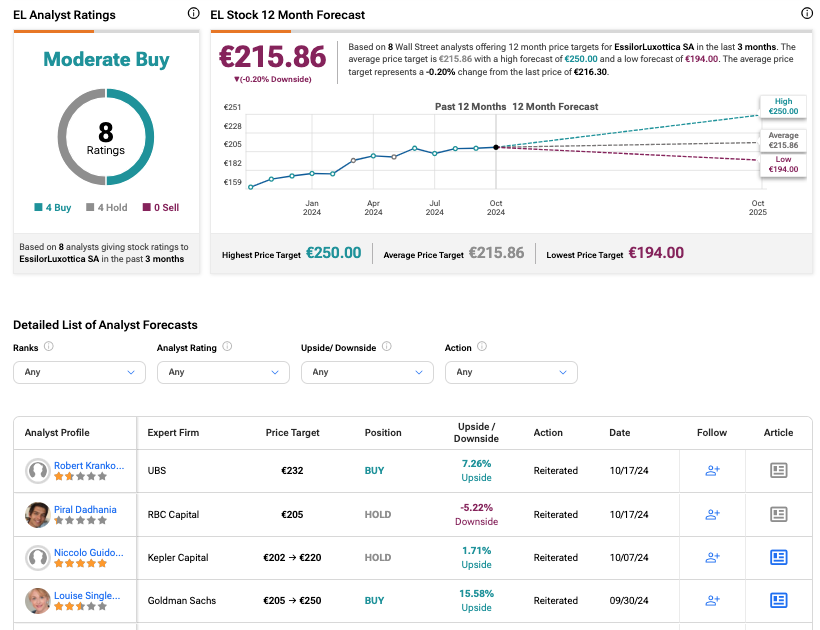Follow Louise Singlehurst from Goldman Sachs
The image size is (820, 630).
713,600
